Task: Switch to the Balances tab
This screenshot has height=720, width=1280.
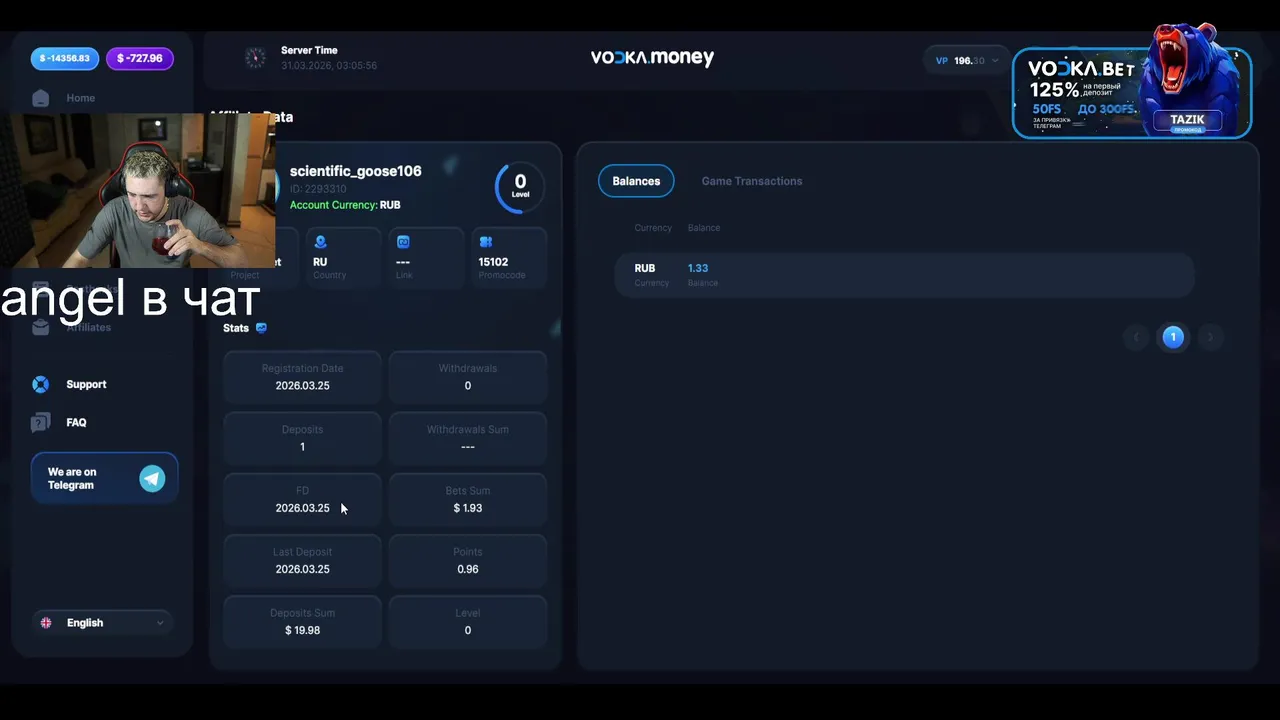Action: click(636, 181)
